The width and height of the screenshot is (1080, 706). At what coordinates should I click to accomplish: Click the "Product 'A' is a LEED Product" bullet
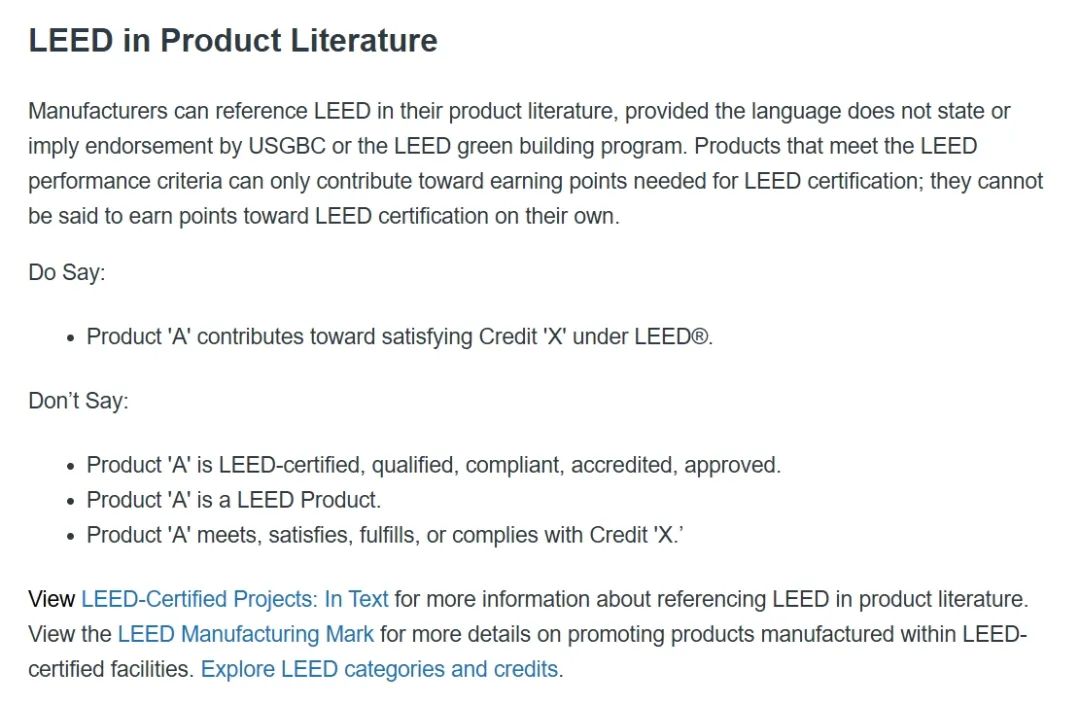pos(233,500)
